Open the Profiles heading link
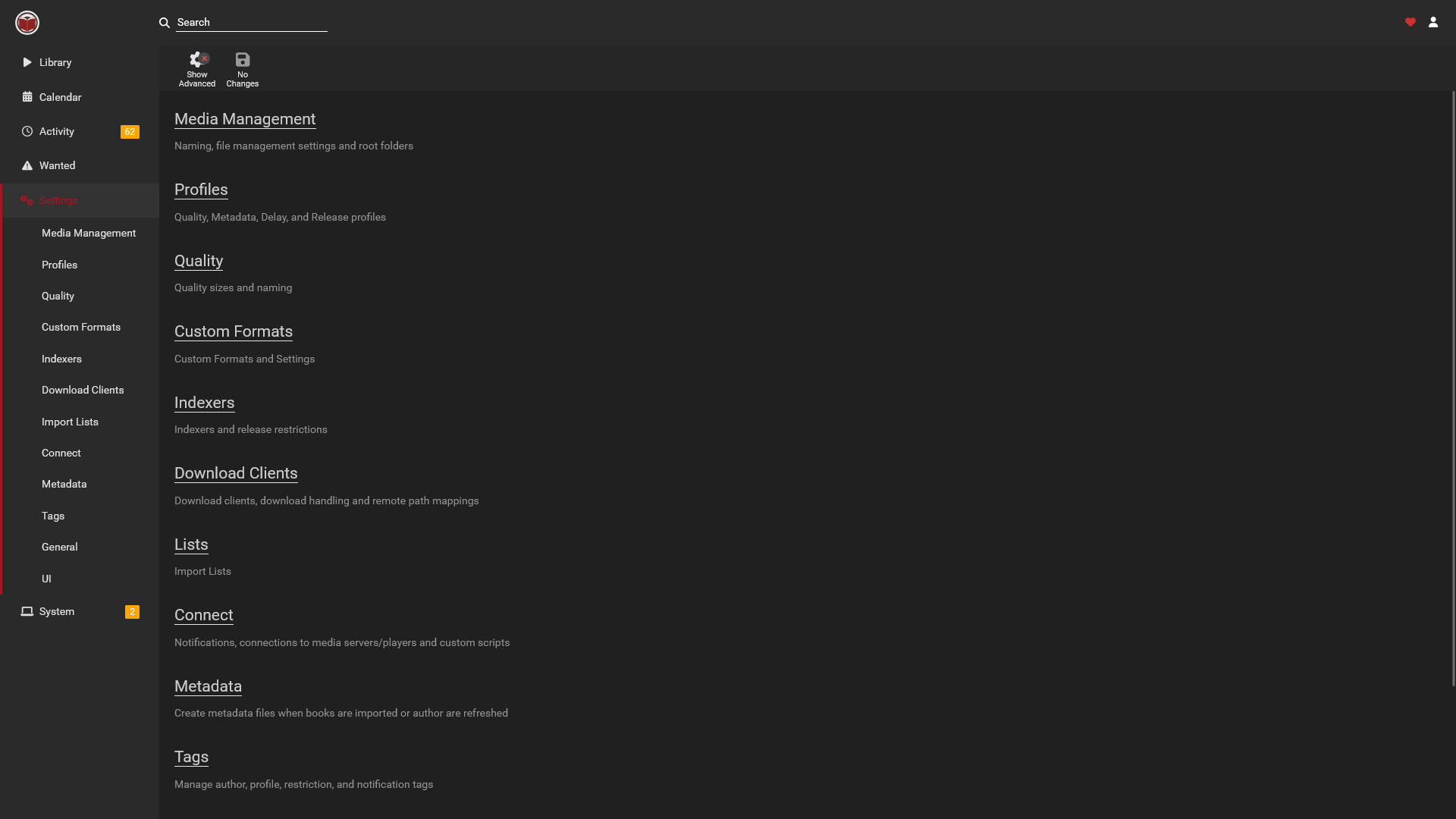The image size is (1456, 819). tap(201, 190)
